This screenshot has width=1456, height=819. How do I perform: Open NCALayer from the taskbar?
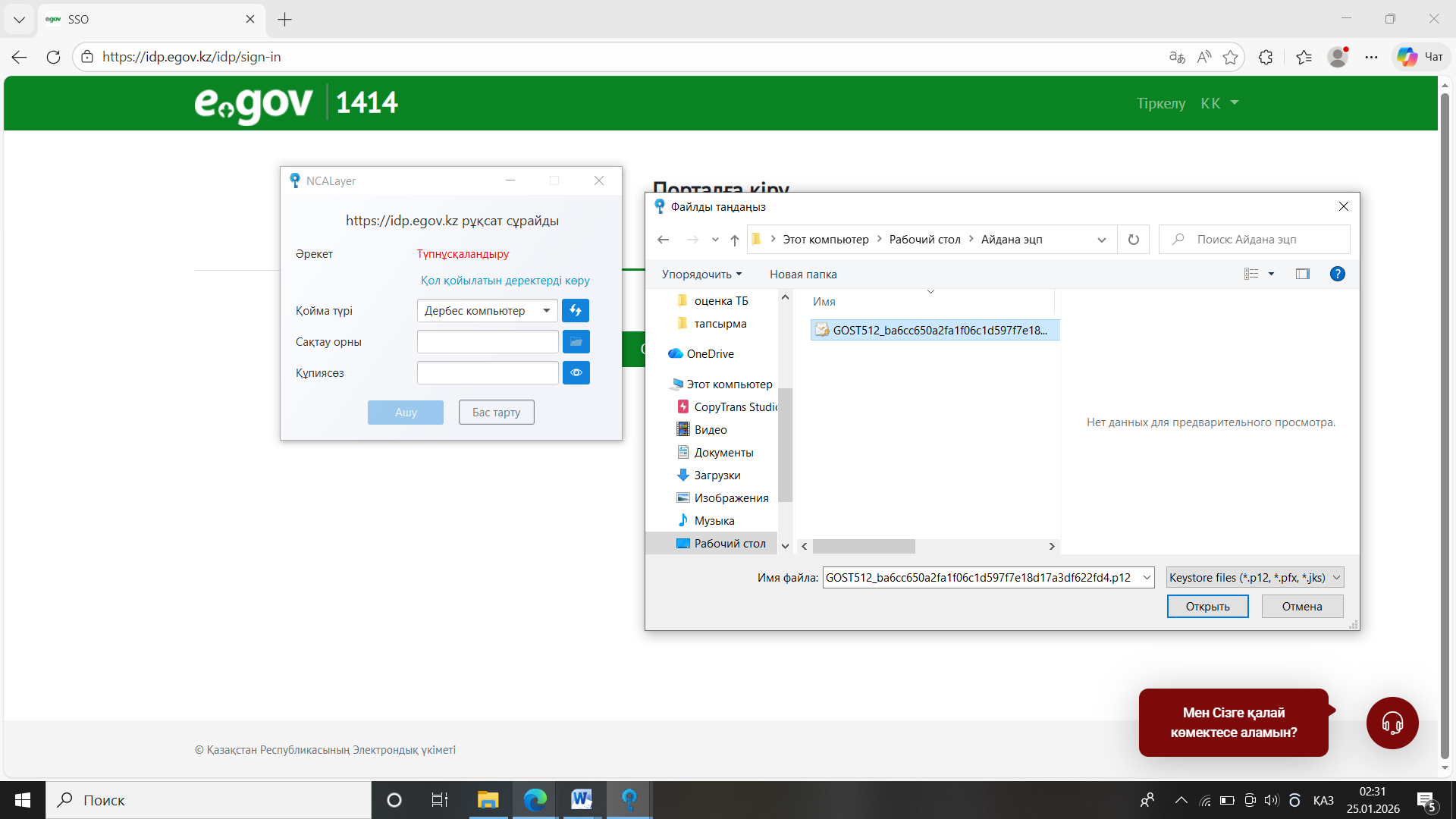pos(629,799)
